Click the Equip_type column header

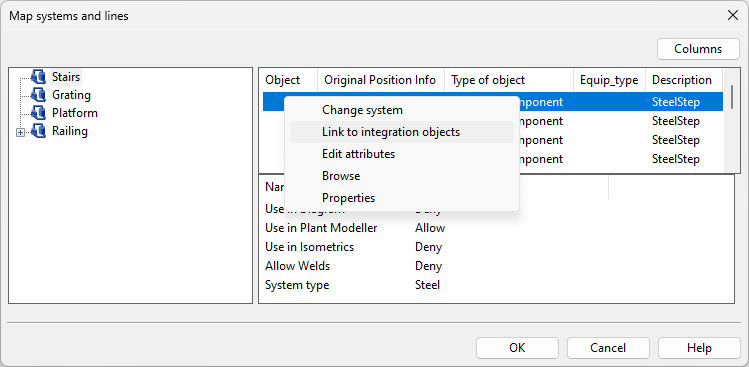(609, 80)
